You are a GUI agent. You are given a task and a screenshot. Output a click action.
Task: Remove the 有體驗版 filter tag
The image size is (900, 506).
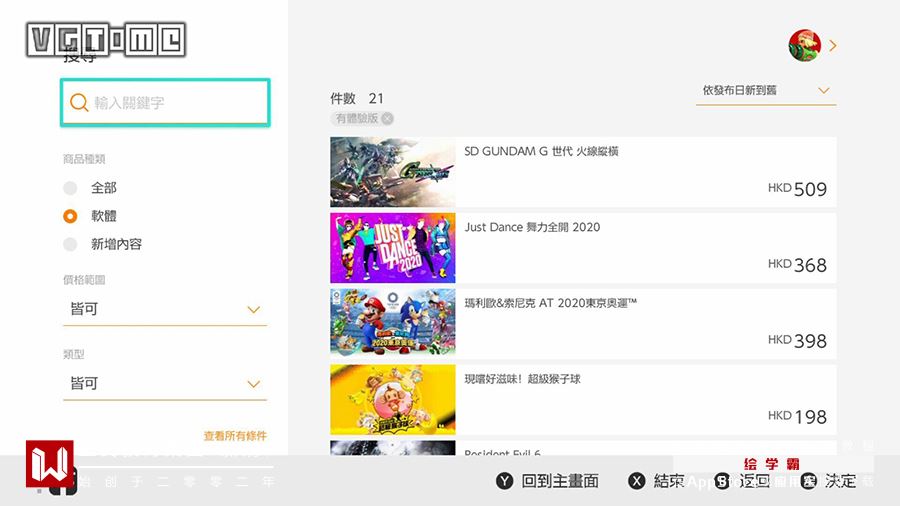pos(387,118)
